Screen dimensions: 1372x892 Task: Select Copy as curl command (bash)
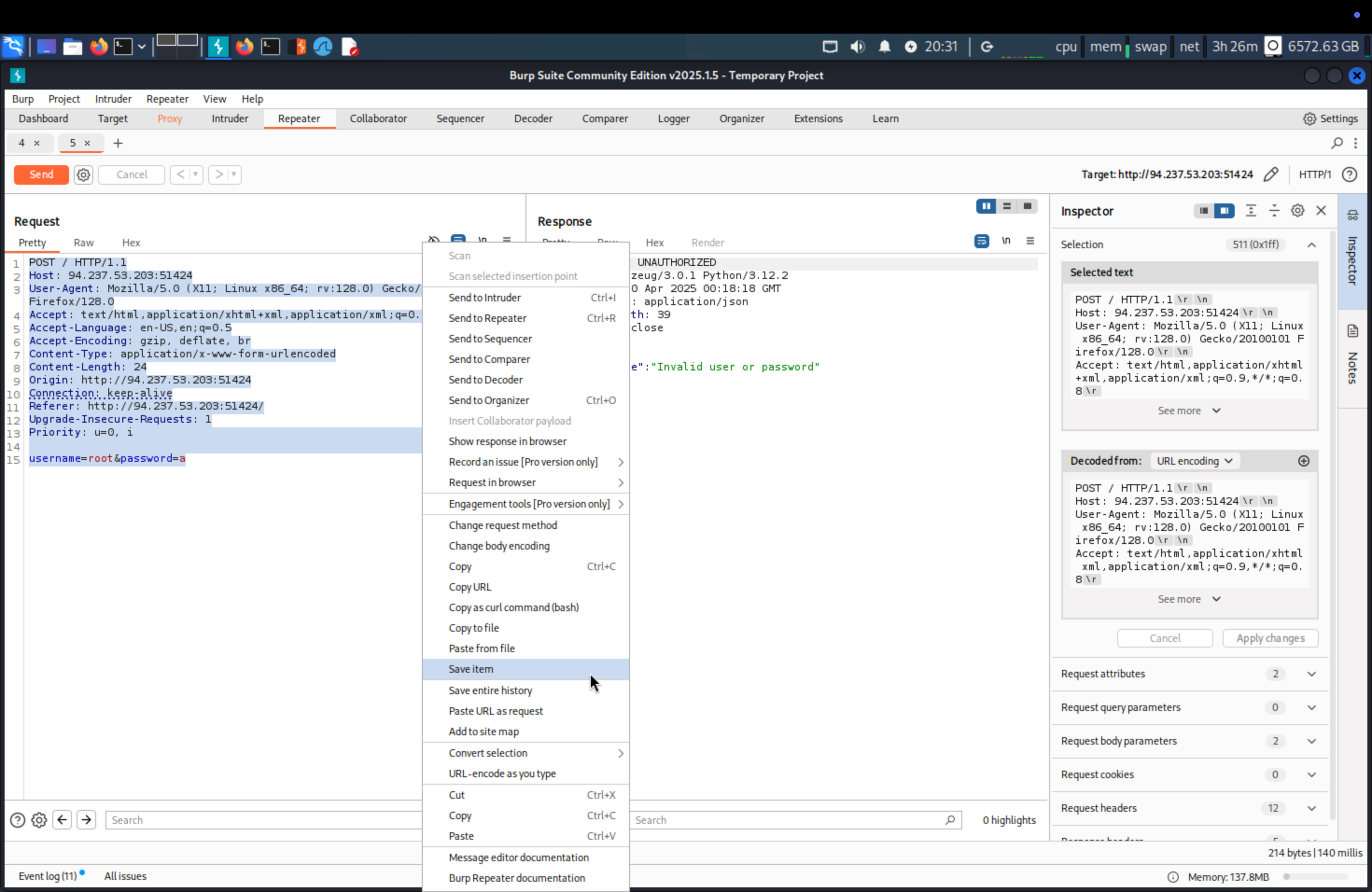point(525,607)
